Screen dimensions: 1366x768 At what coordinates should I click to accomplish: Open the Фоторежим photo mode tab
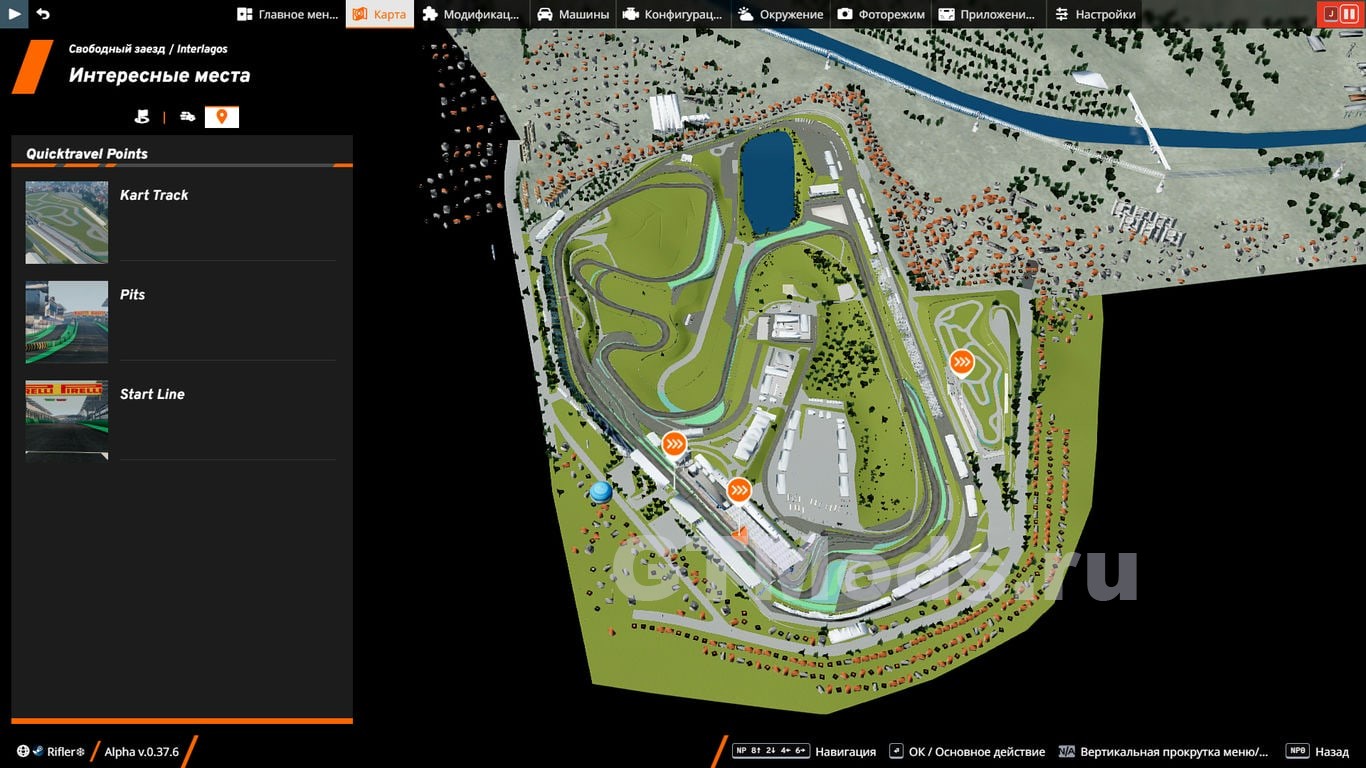(881, 14)
